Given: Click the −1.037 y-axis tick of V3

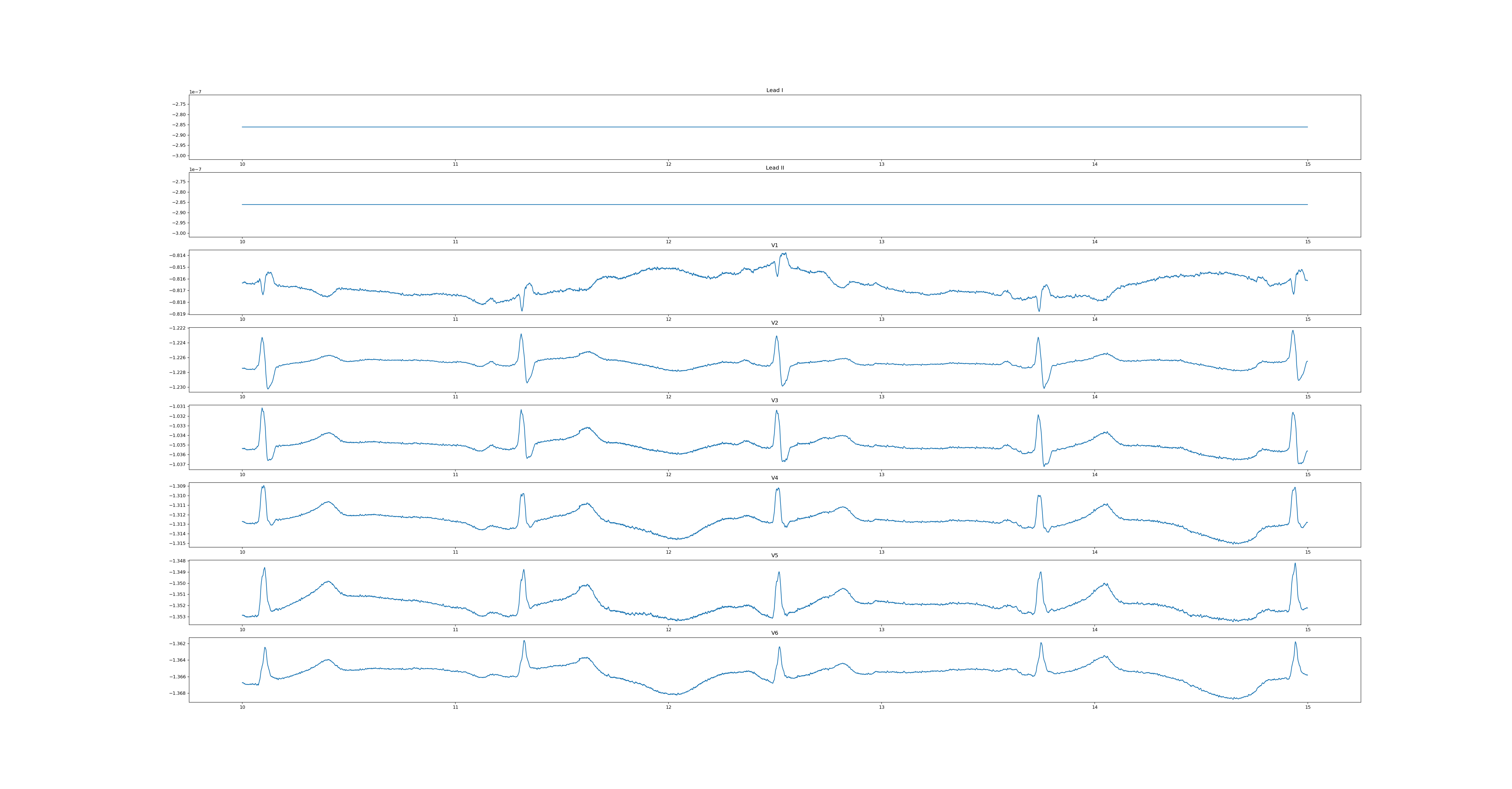Looking at the screenshot, I should 177,464.
